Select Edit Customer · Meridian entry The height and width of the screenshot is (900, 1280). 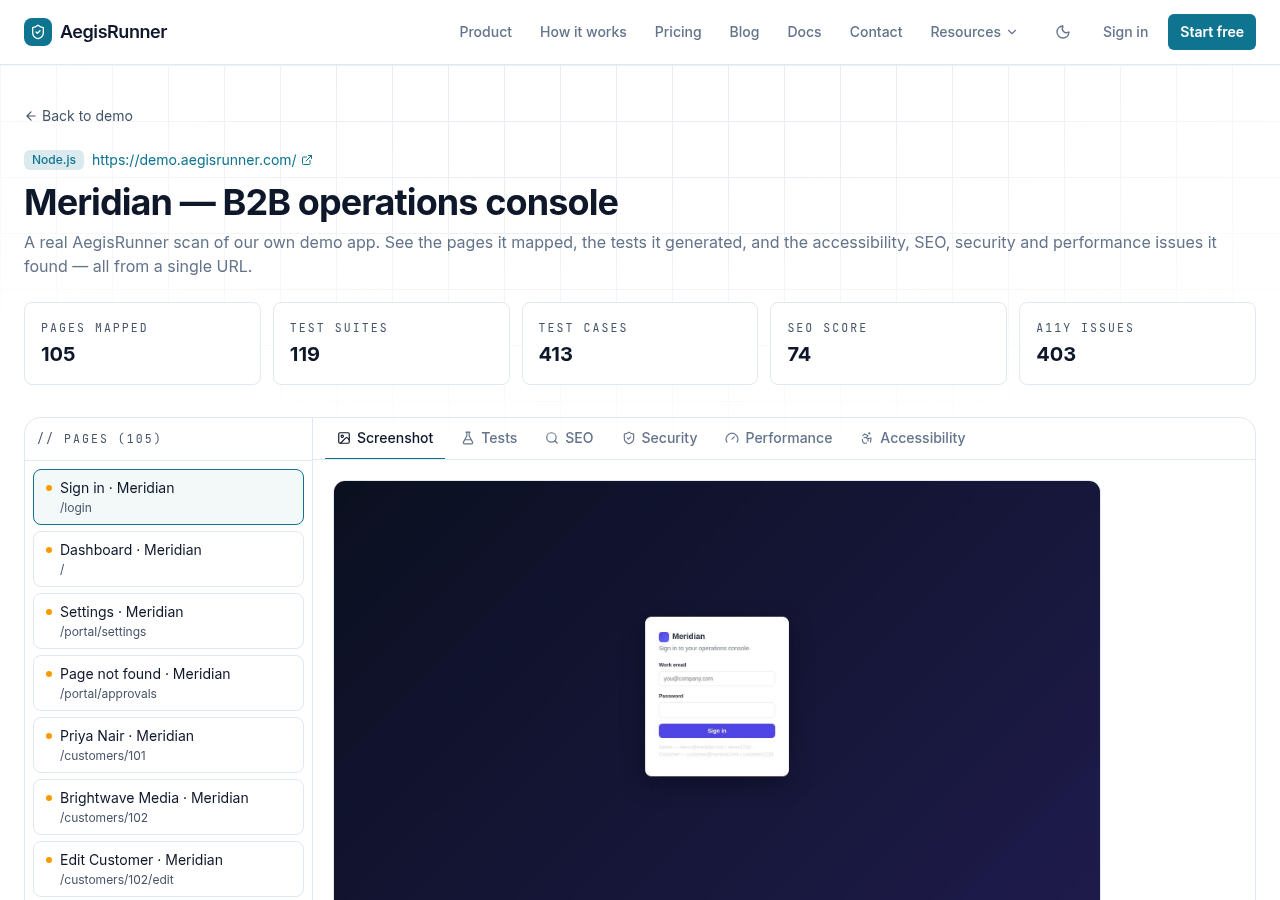click(168, 869)
